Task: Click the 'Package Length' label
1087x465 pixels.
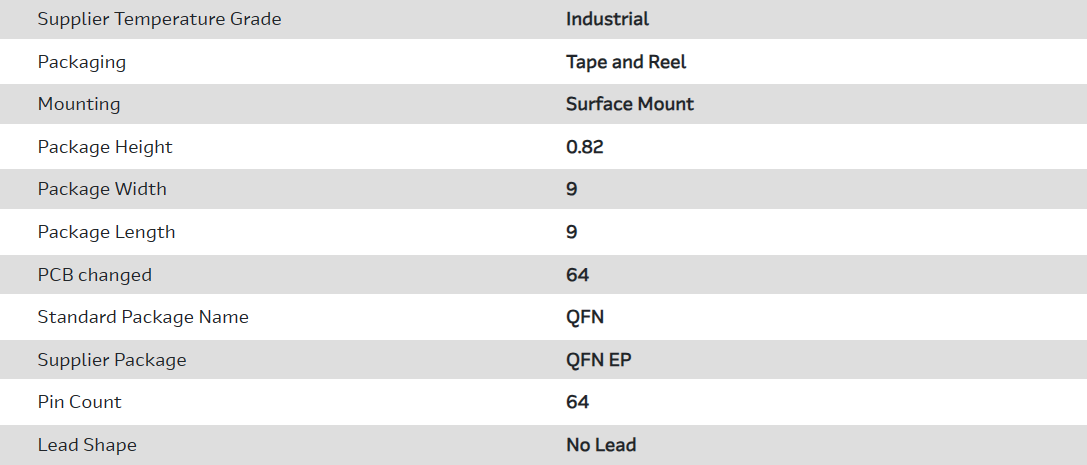Action: point(106,232)
